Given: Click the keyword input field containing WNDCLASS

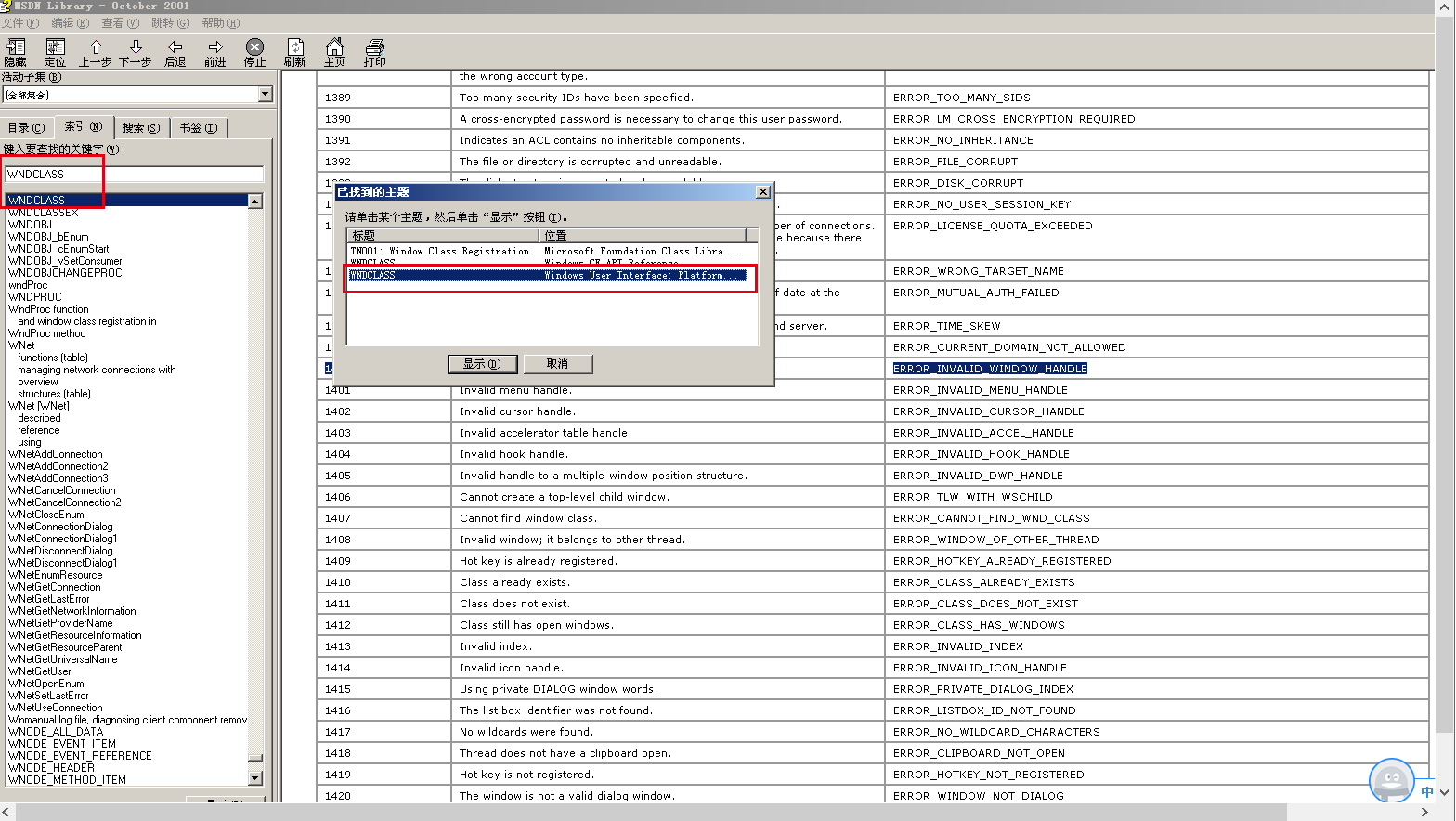Looking at the screenshot, I should (x=135, y=175).
